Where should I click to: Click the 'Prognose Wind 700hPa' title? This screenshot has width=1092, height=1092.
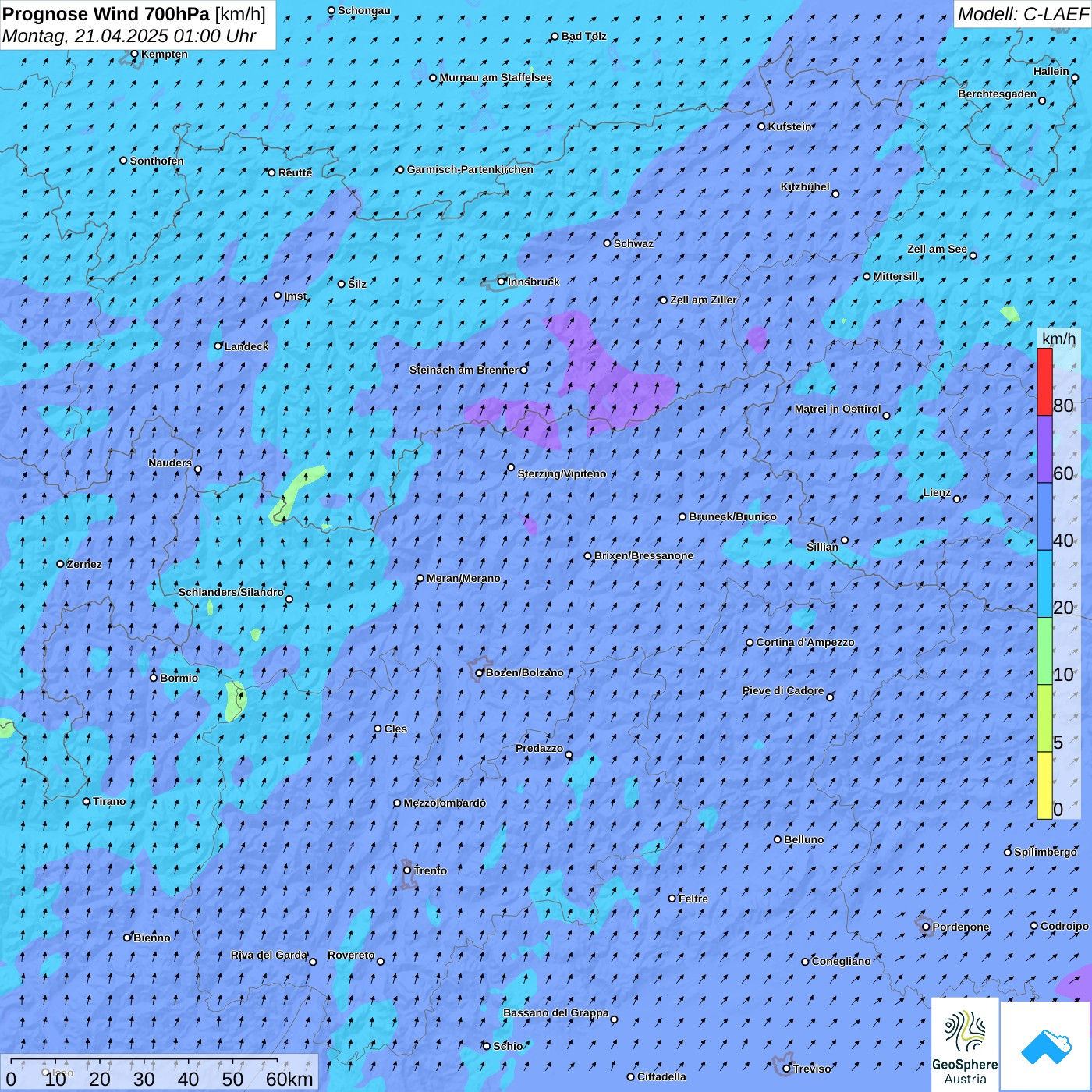pos(106,14)
